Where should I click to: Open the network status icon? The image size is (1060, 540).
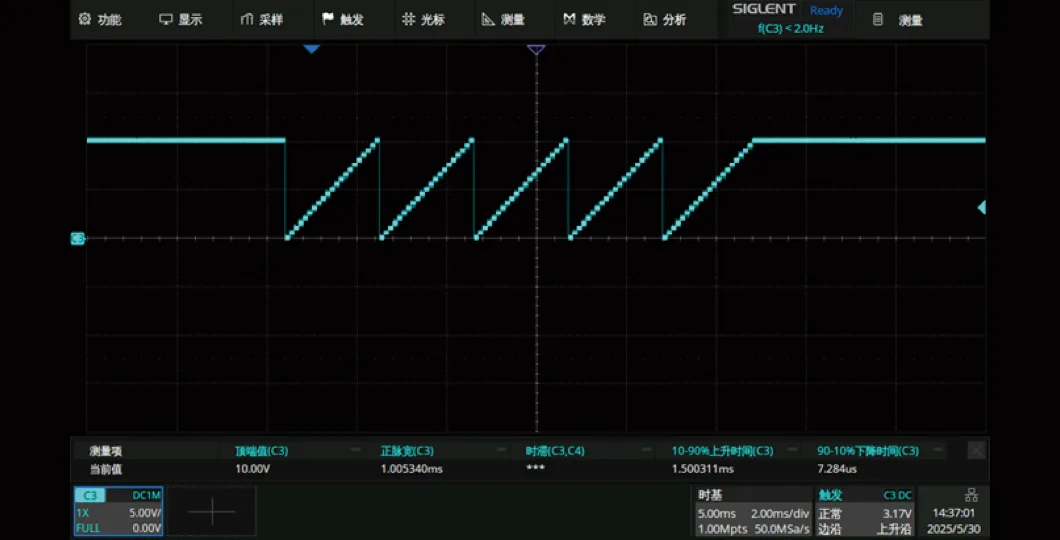tap(971, 495)
